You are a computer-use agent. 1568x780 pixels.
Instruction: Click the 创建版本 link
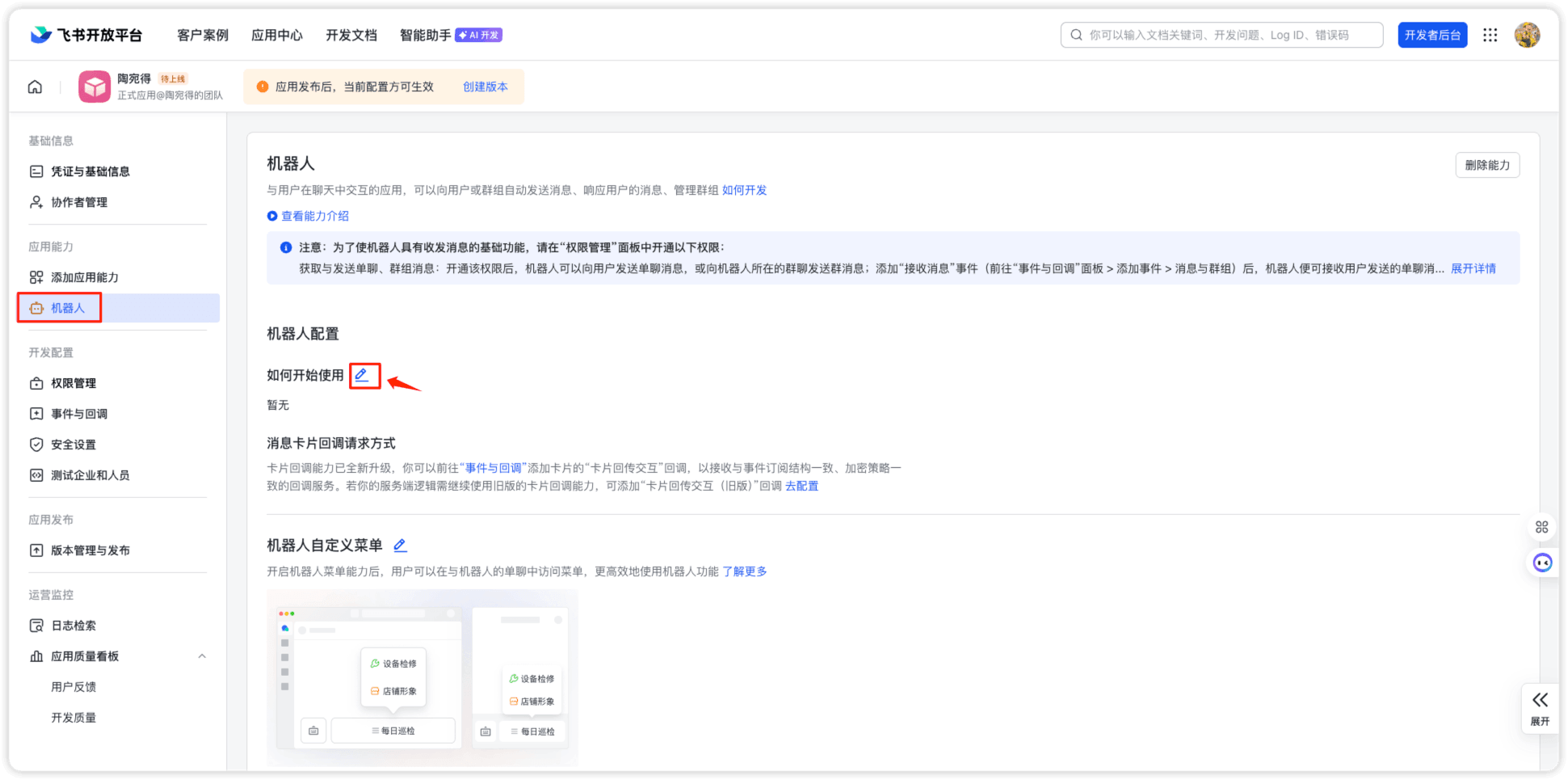(486, 86)
